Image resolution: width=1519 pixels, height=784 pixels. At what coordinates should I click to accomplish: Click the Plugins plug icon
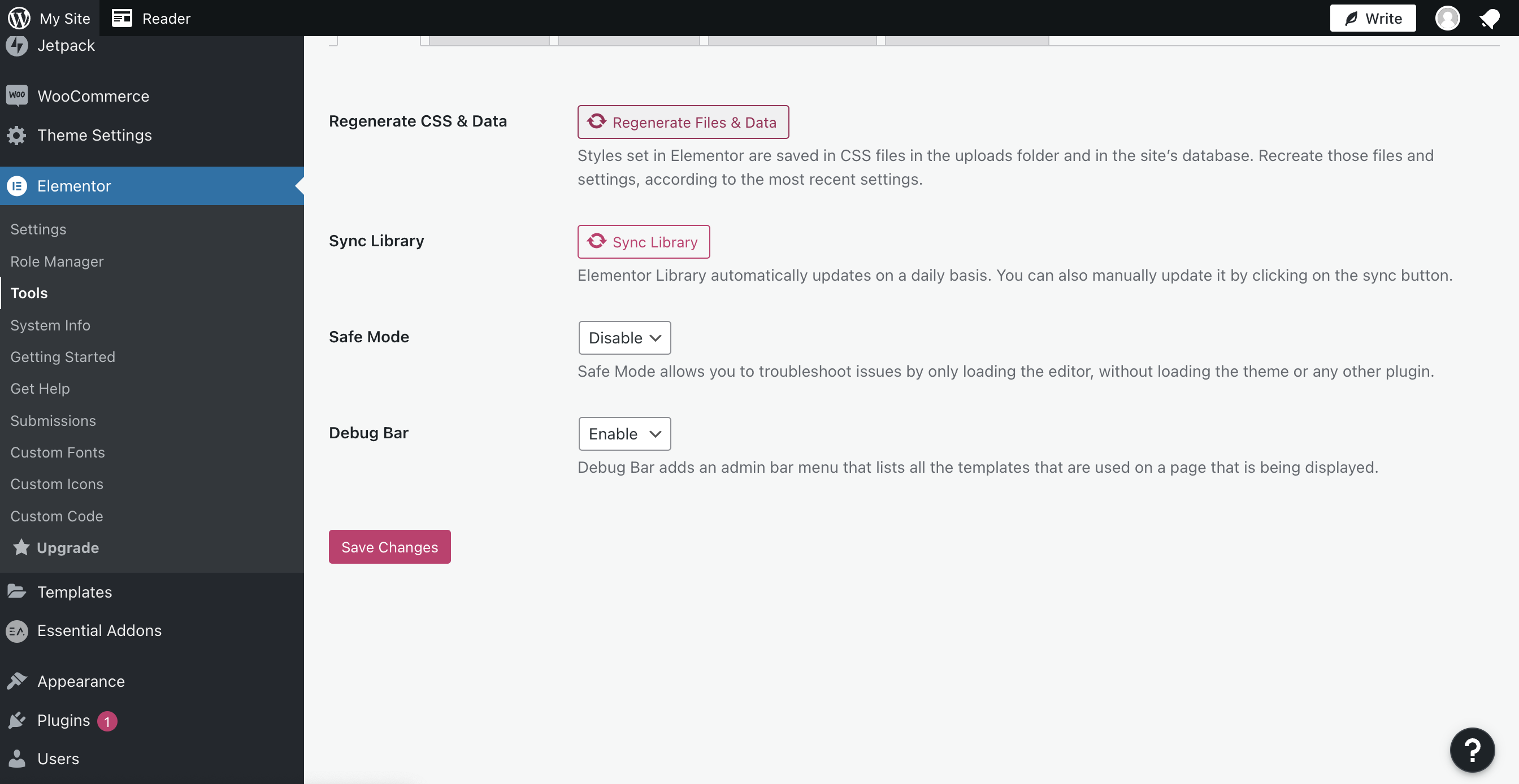click(17, 720)
